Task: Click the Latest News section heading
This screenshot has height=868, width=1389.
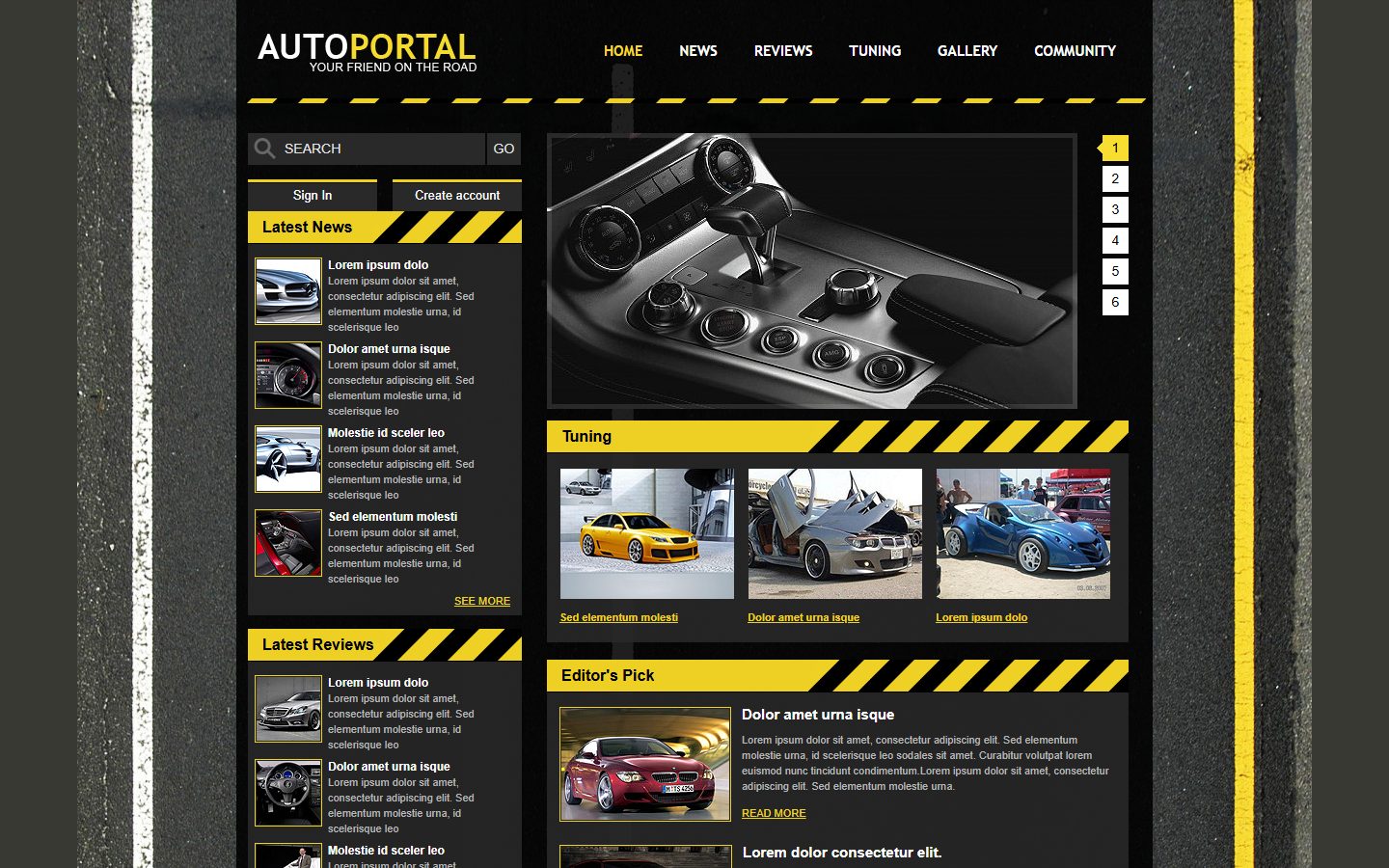Action: pos(307,228)
